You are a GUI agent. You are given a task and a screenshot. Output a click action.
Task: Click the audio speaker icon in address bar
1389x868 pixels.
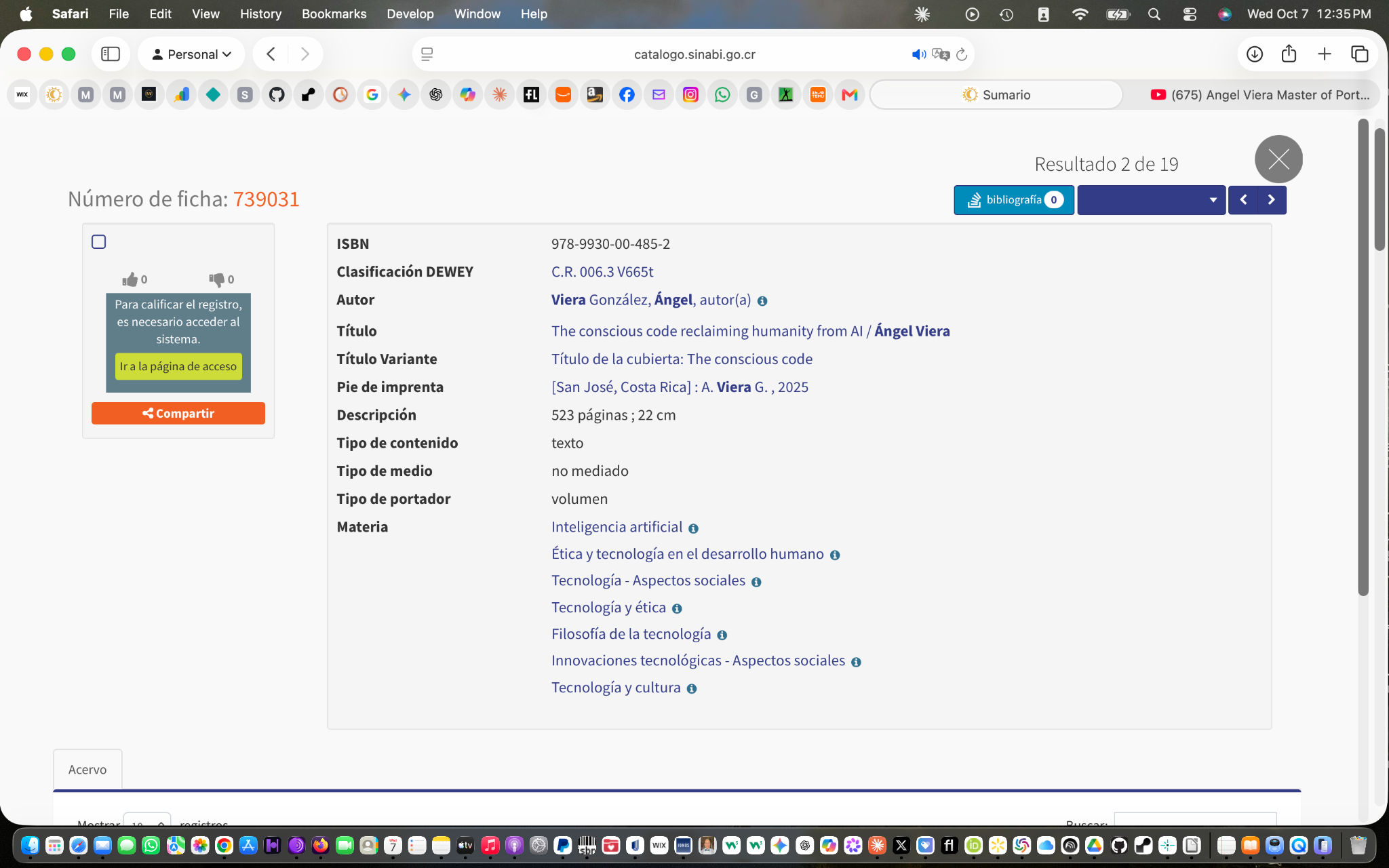(x=919, y=54)
